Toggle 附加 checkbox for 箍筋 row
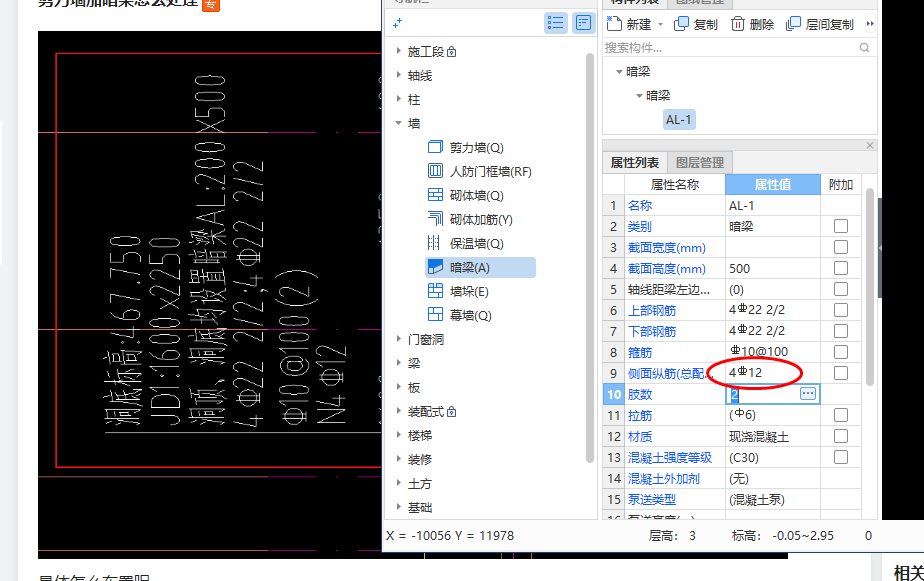The image size is (924, 581). coord(841,352)
